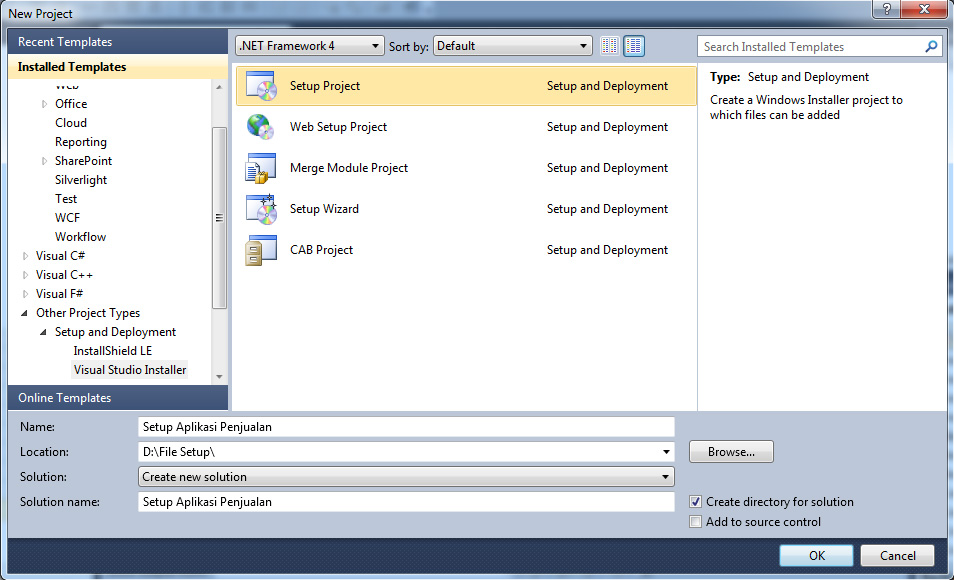Expand the Visual F# node arrow
This screenshot has width=954, height=580.
[25, 293]
